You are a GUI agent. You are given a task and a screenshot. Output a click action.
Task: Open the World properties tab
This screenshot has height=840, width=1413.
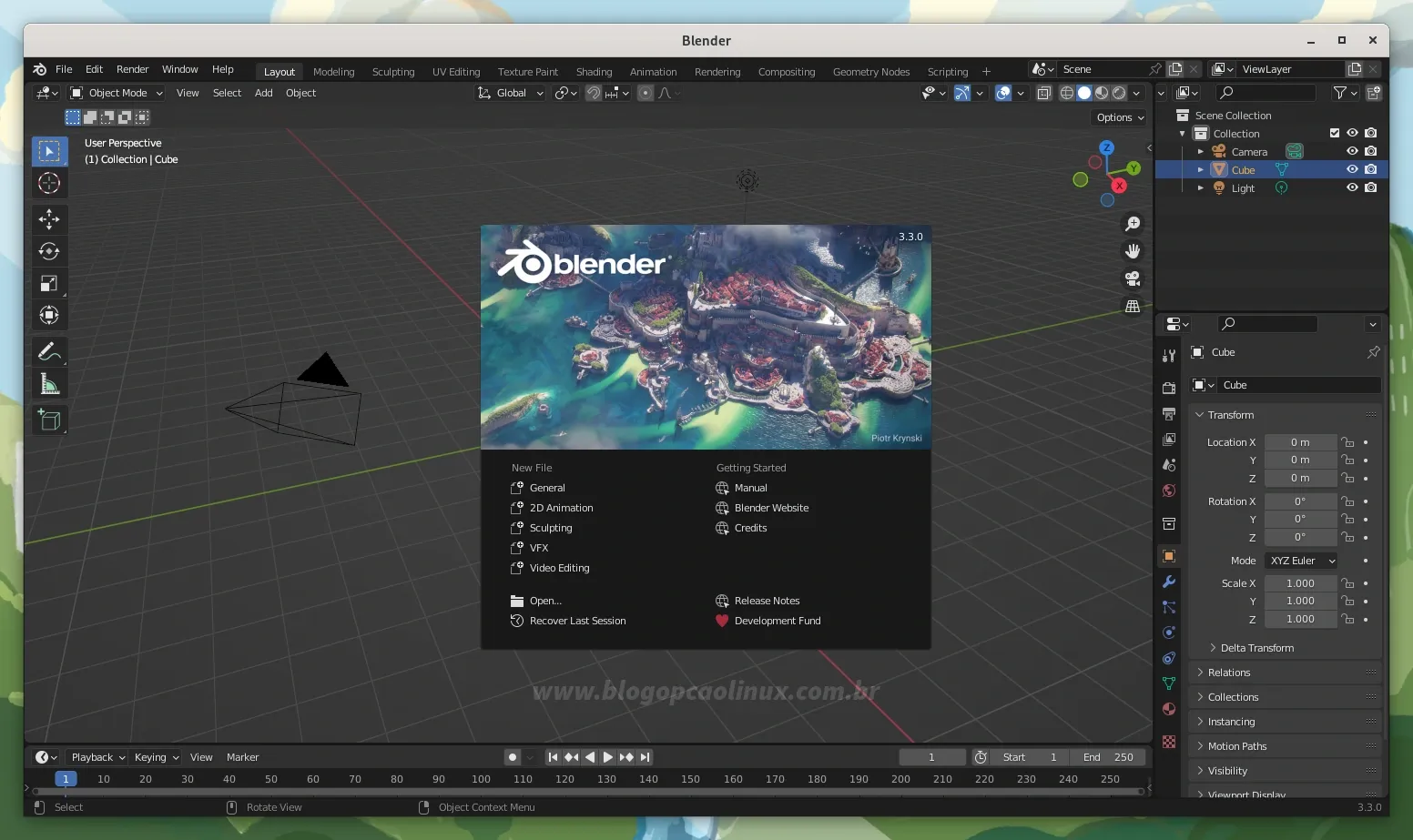coord(1169,491)
